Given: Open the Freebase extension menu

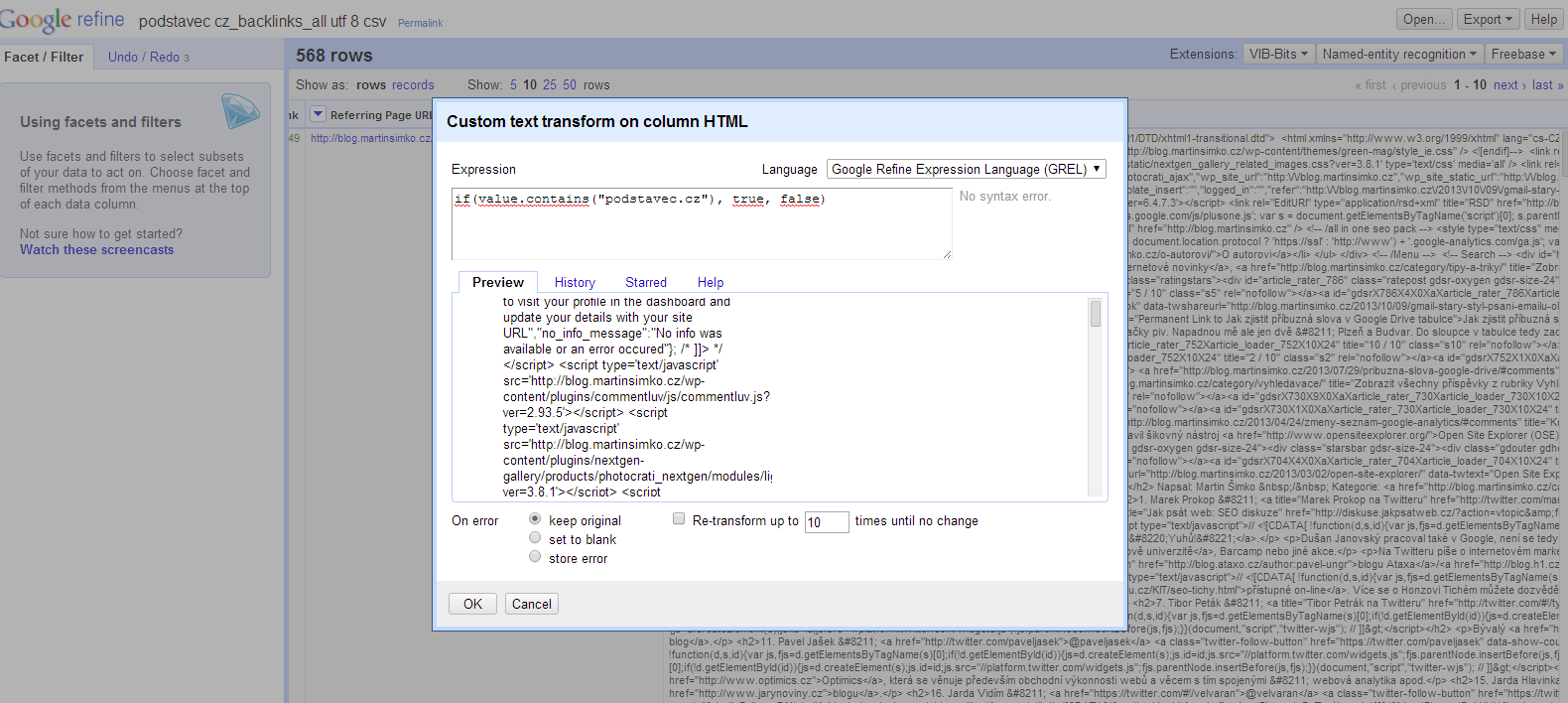Looking at the screenshot, I should point(1523,54).
